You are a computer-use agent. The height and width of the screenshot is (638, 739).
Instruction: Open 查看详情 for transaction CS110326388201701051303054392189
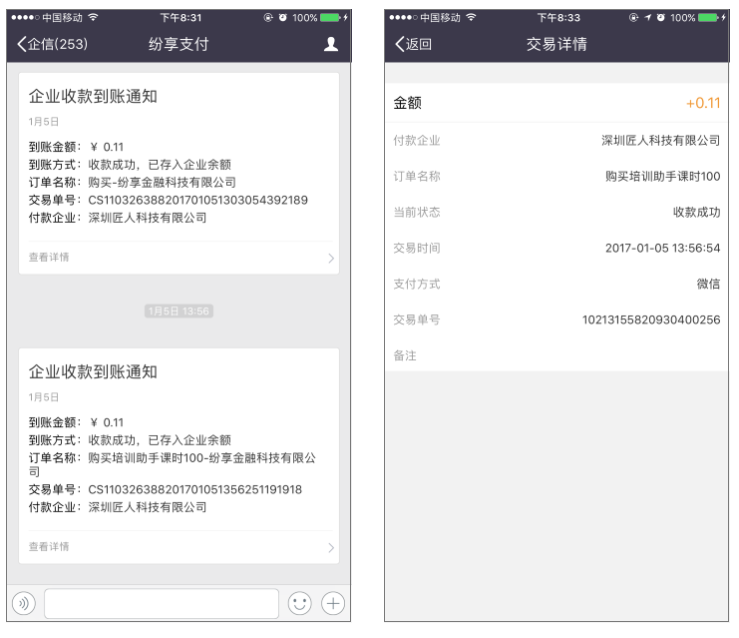coord(50,258)
